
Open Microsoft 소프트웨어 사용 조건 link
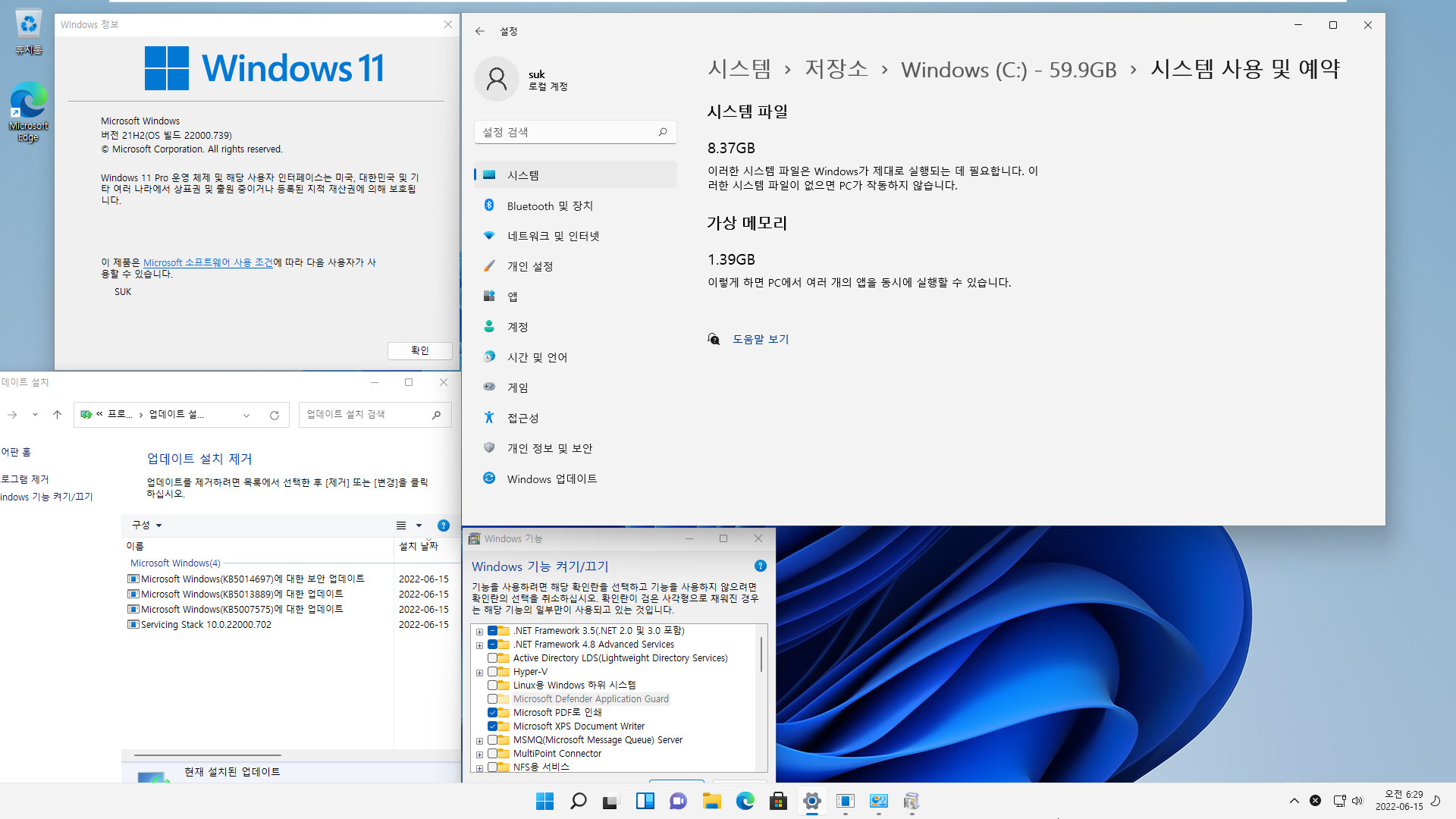tap(208, 262)
